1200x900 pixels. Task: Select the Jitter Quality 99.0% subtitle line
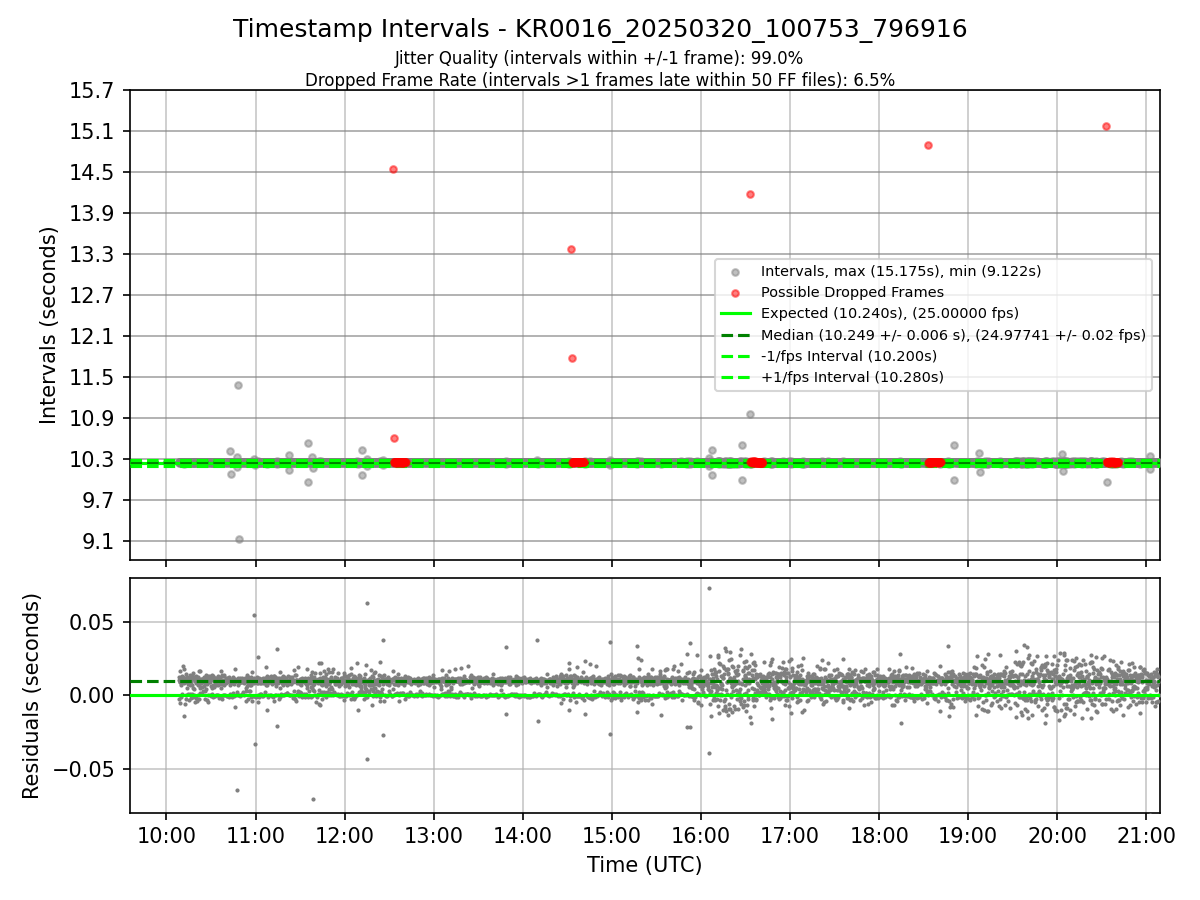click(599, 58)
